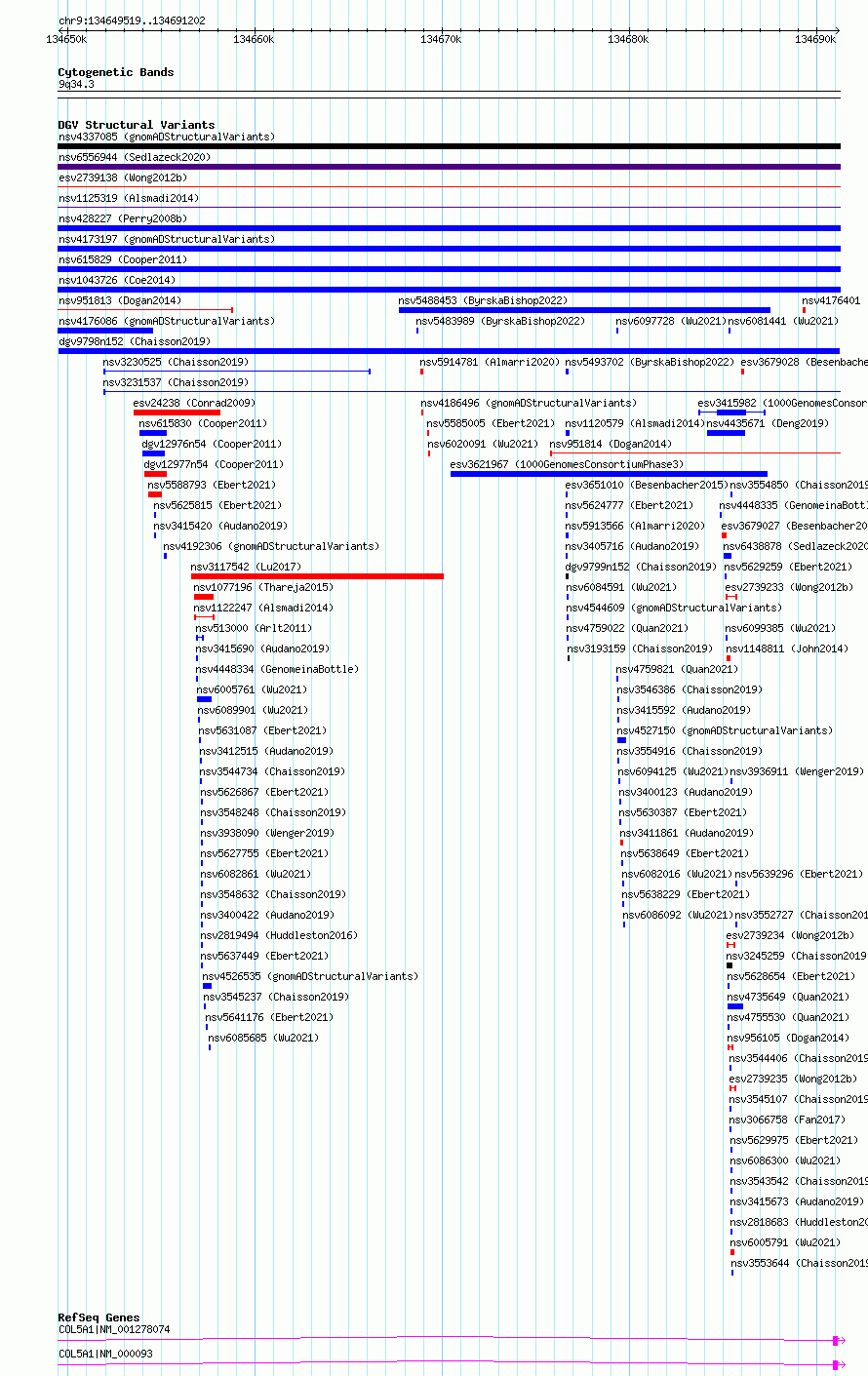Click the RefSeq Genes track title

(99, 1317)
